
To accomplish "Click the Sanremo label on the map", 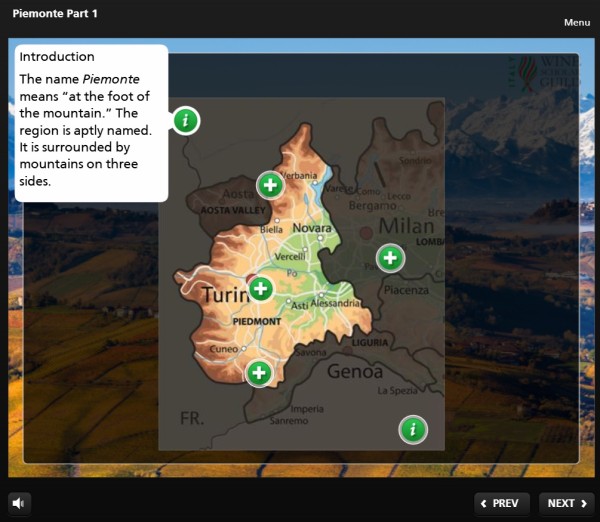I will [x=289, y=421].
